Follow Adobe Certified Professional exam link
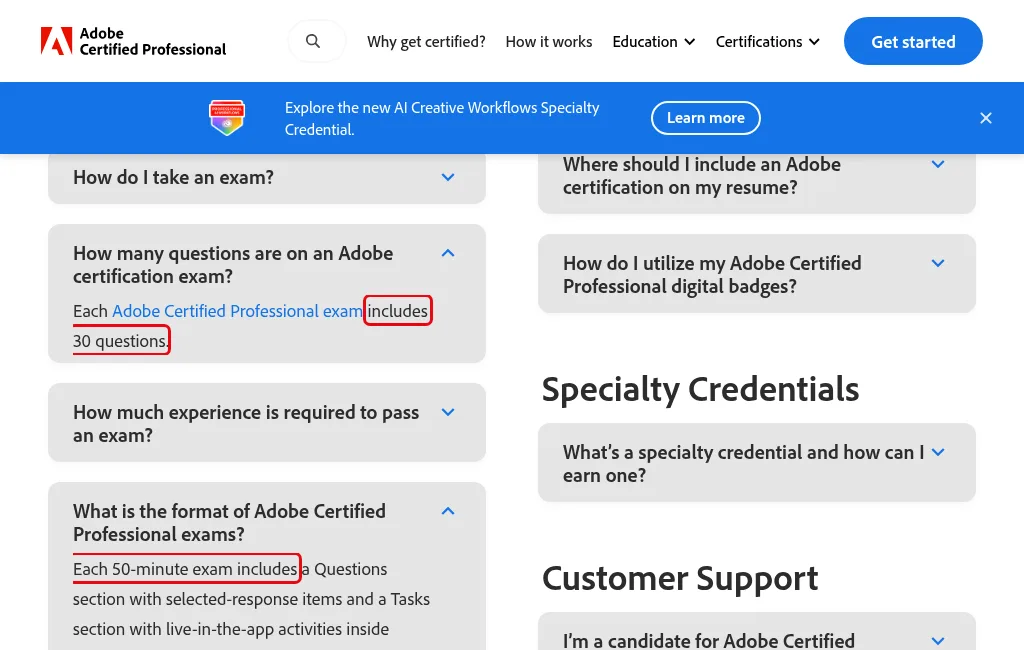1024x650 pixels. 237,311
